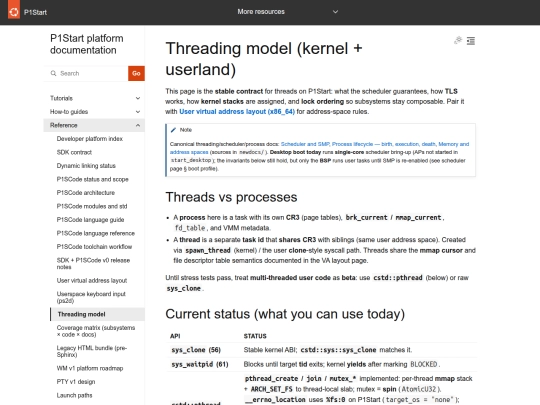540x405 pixels.
Task: Open the theme toggle icon near the title
Action: coord(458,40)
